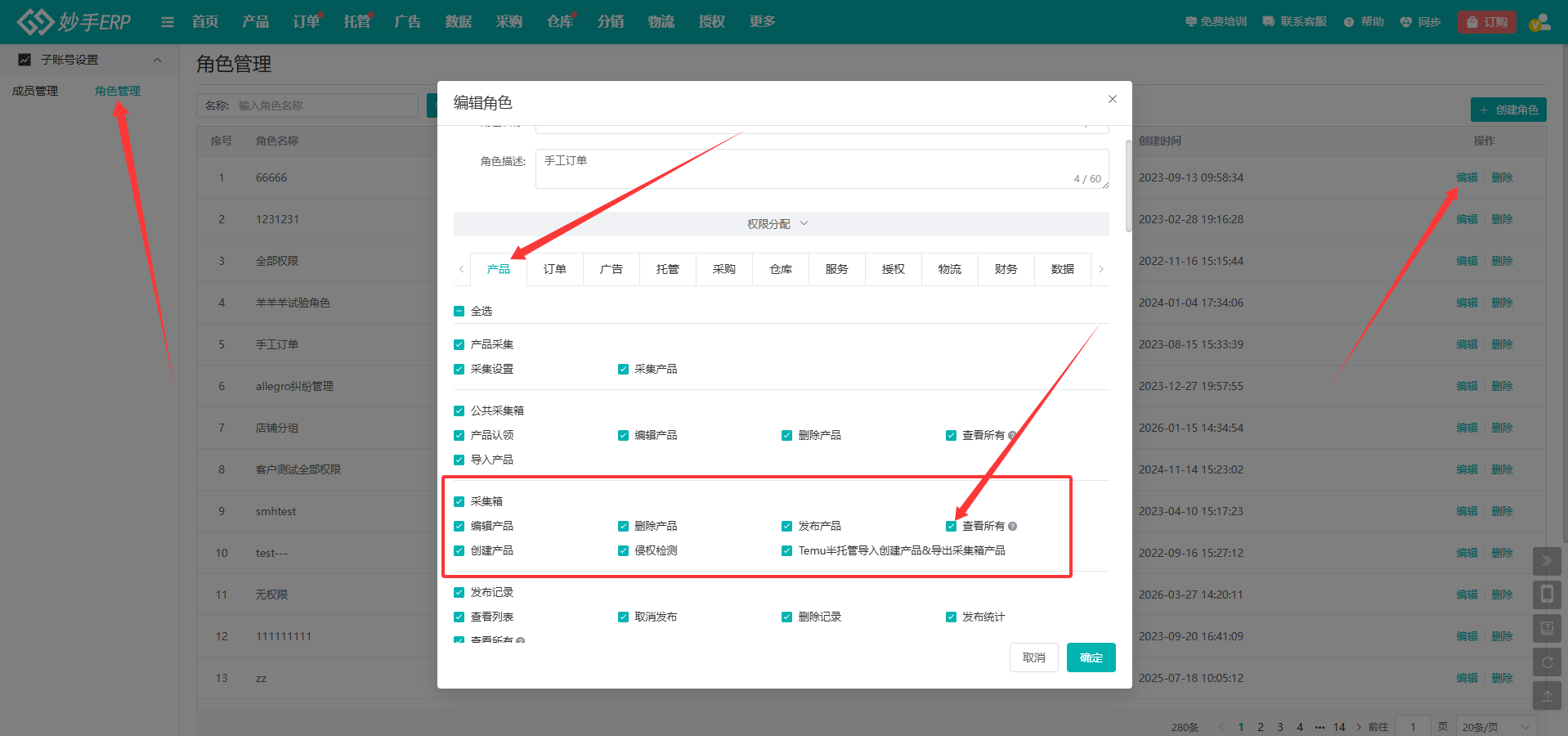Uncheck the Temu半托管导入创建产品 checkbox
The image size is (1568, 736).
coord(786,550)
